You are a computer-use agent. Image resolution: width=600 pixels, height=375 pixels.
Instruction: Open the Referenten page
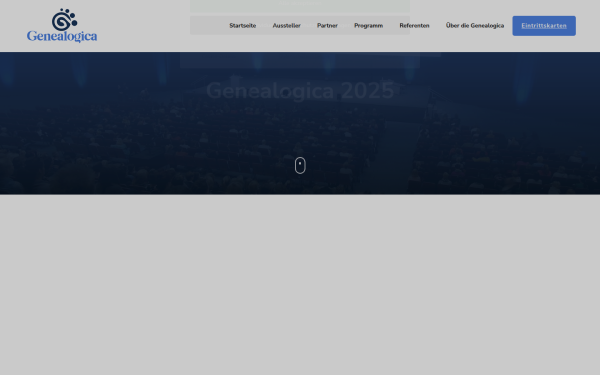[x=414, y=26]
